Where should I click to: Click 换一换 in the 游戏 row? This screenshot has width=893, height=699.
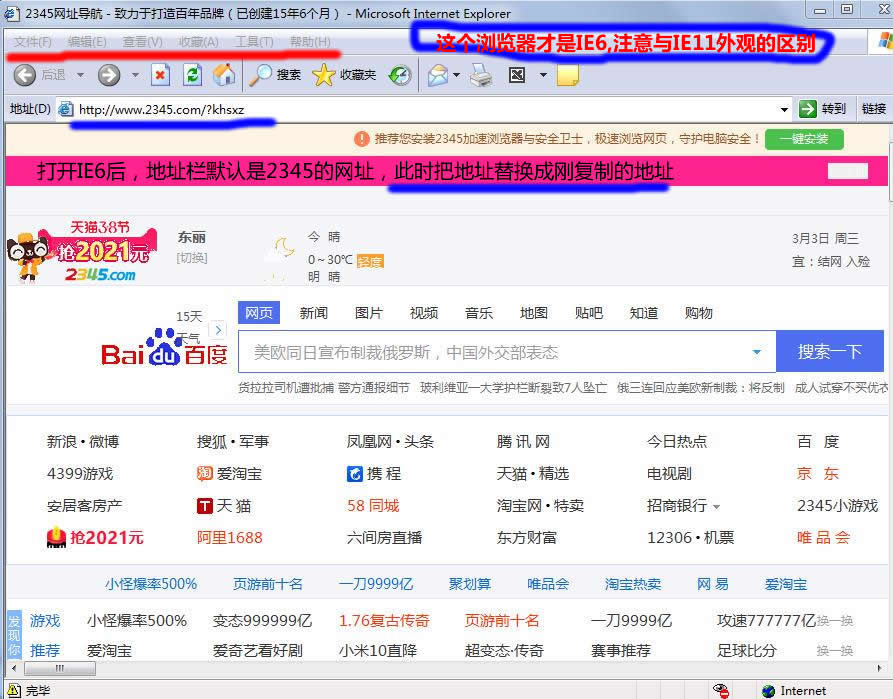(x=835, y=621)
